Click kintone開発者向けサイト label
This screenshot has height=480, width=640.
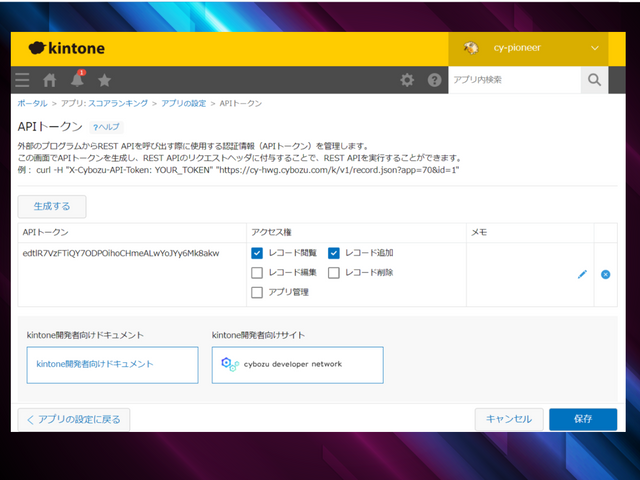(x=258, y=336)
